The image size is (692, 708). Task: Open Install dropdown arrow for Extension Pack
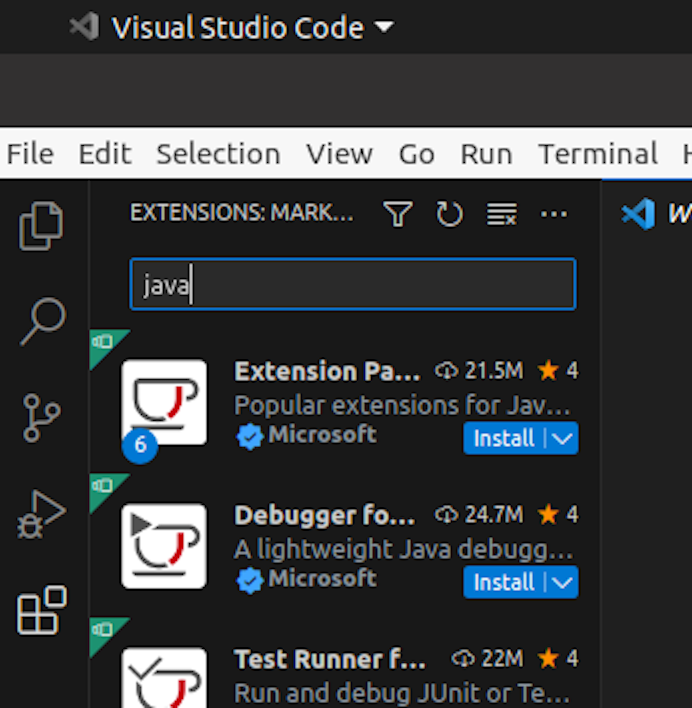point(562,438)
